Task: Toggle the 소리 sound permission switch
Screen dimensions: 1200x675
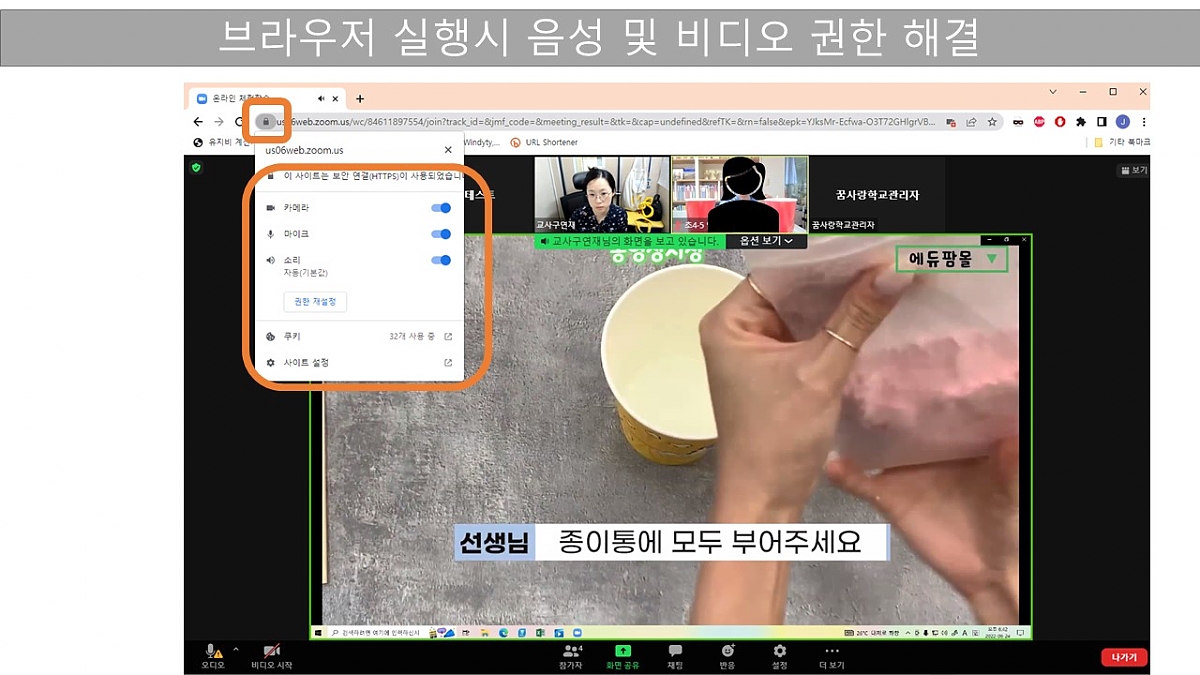Action: tap(441, 260)
